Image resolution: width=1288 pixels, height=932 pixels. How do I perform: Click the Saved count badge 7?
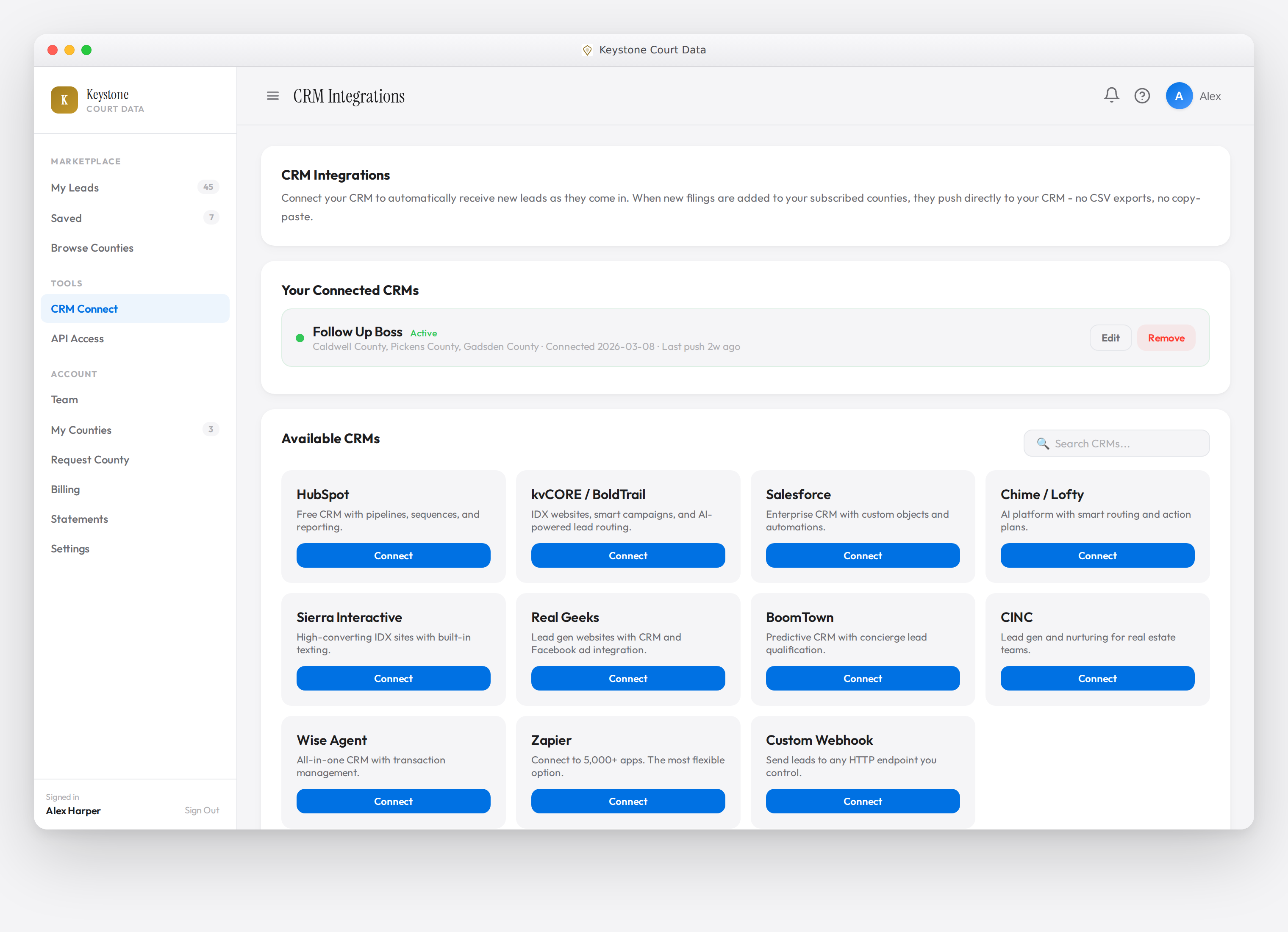click(x=211, y=217)
